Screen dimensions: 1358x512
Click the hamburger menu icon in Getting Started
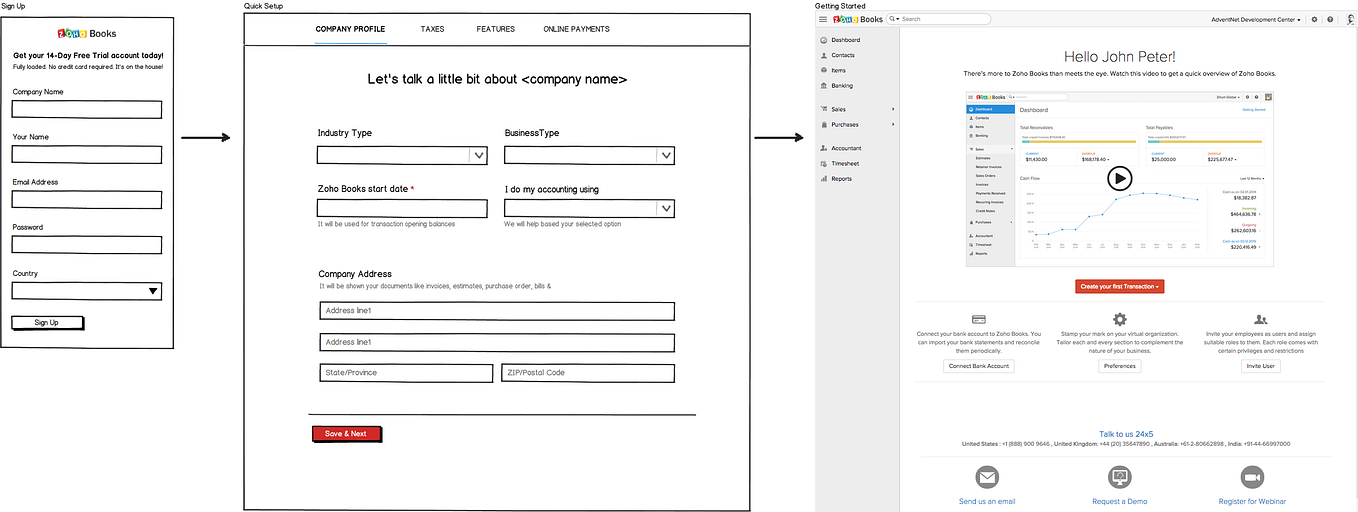pyautogui.click(x=822, y=19)
